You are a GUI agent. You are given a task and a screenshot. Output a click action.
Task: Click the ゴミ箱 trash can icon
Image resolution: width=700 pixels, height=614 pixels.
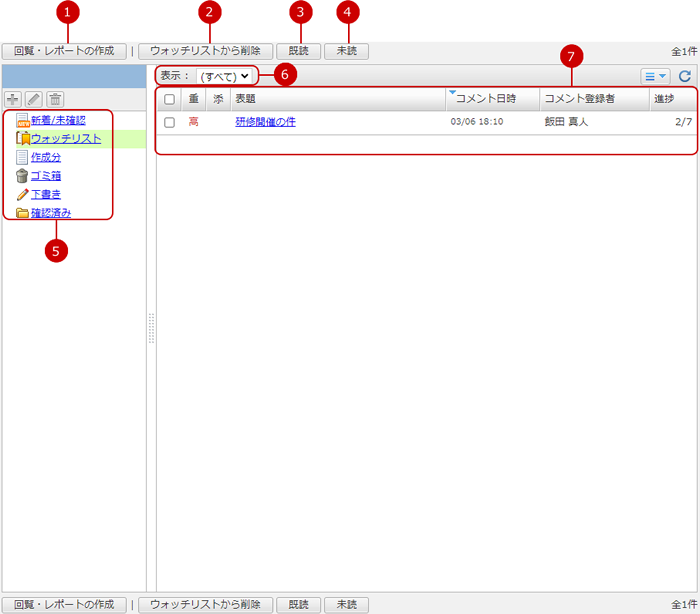pyautogui.click(x=22, y=175)
